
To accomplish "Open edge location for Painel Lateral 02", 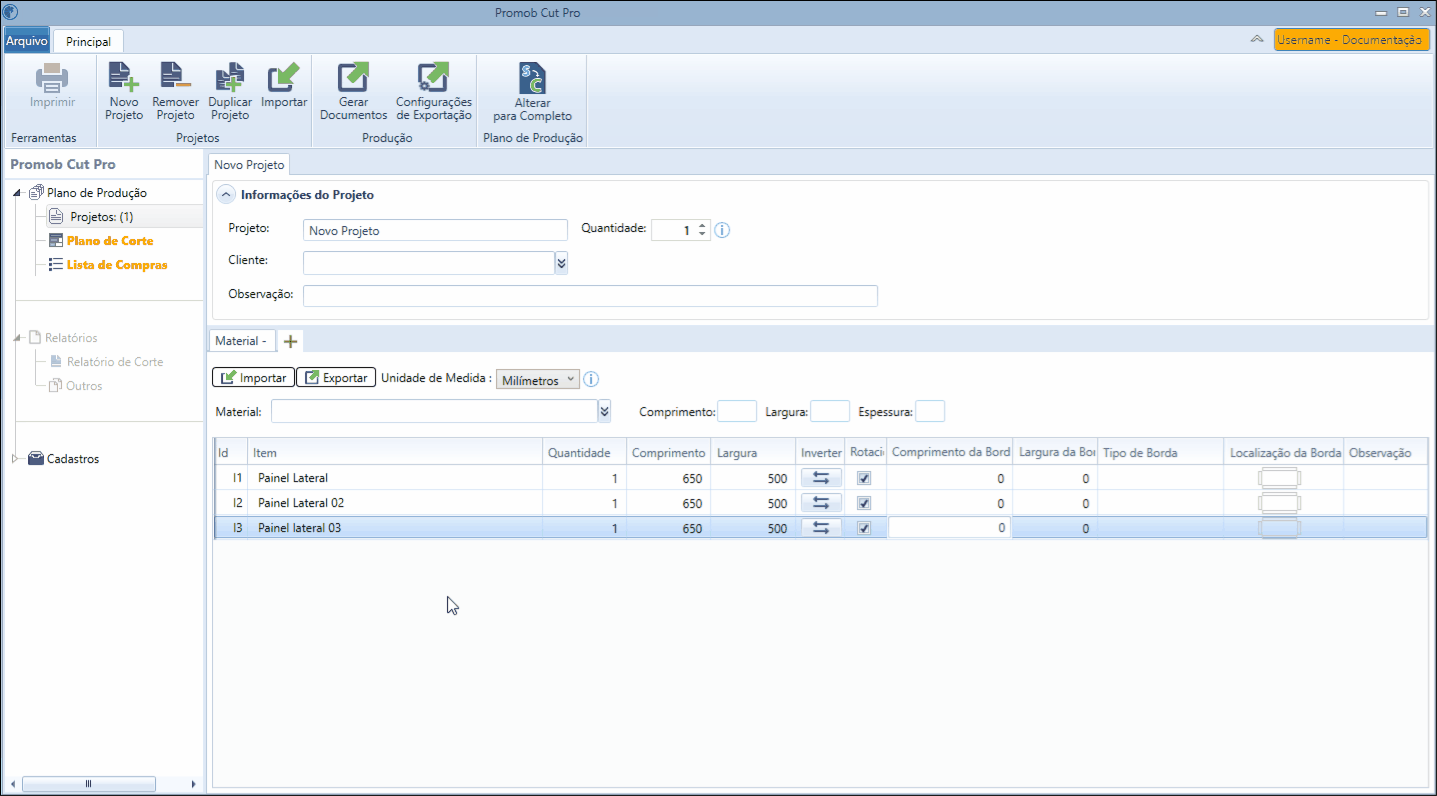I will pyautogui.click(x=1279, y=502).
